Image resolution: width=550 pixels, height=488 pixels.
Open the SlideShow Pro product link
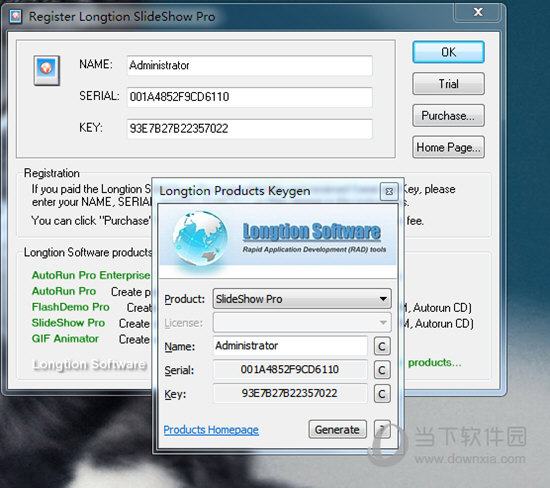(68, 323)
